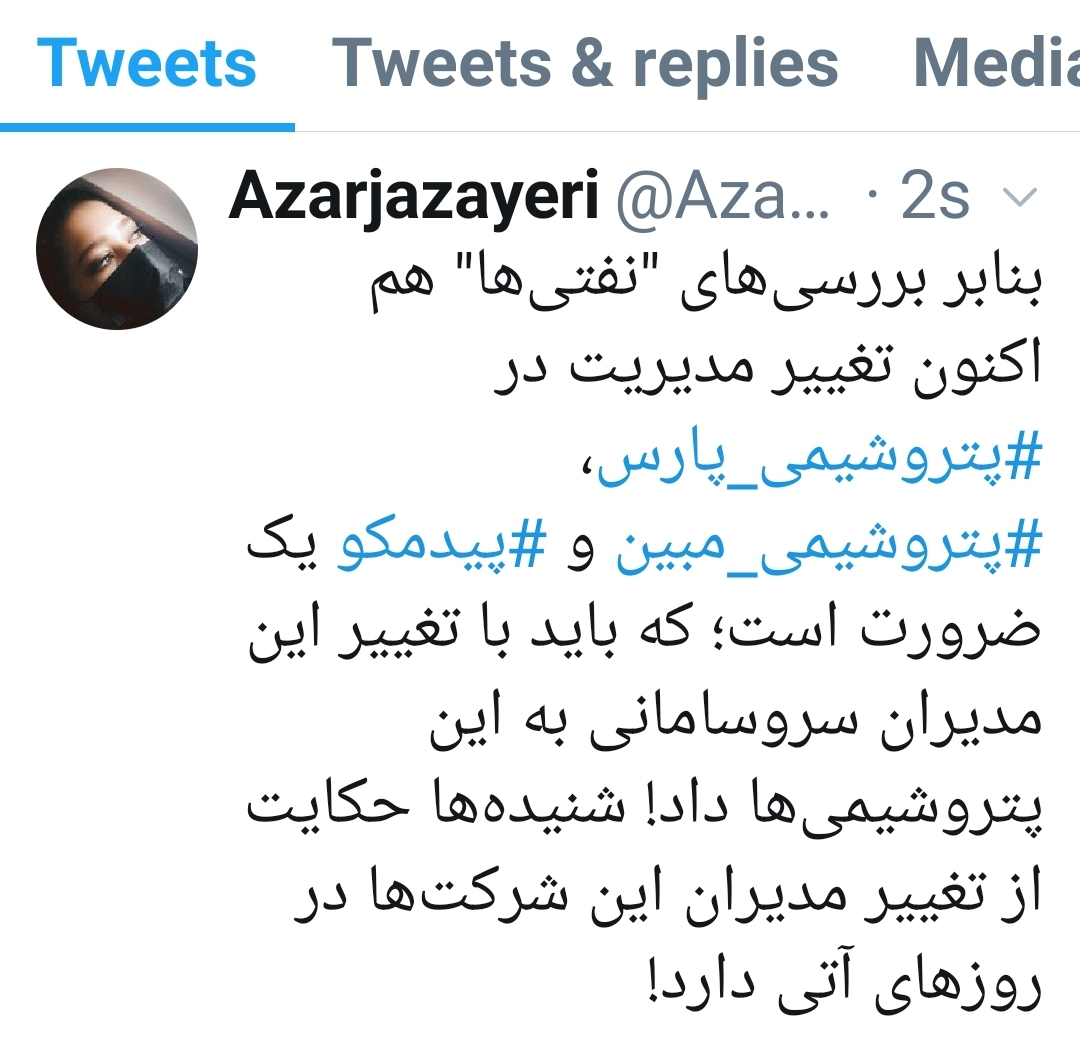Screen dimensions: 1080x1037
Task: Open the tweet options chevron menu
Action: [x=1020, y=198]
